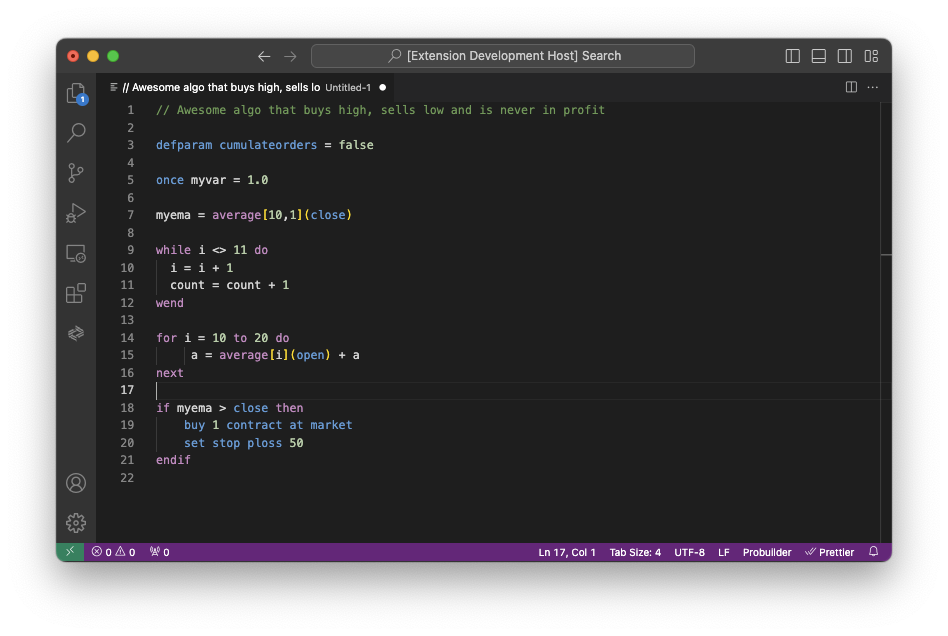Open the Remote Explorer view
This screenshot has height=636, width=948.
pos(76,253)
